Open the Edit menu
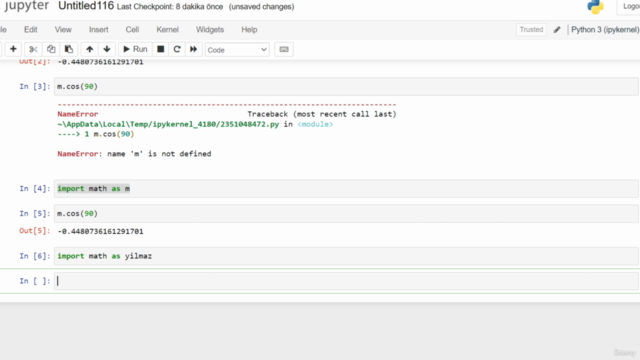Viewport: 640px width, 360px height. [x=31, y=29]
